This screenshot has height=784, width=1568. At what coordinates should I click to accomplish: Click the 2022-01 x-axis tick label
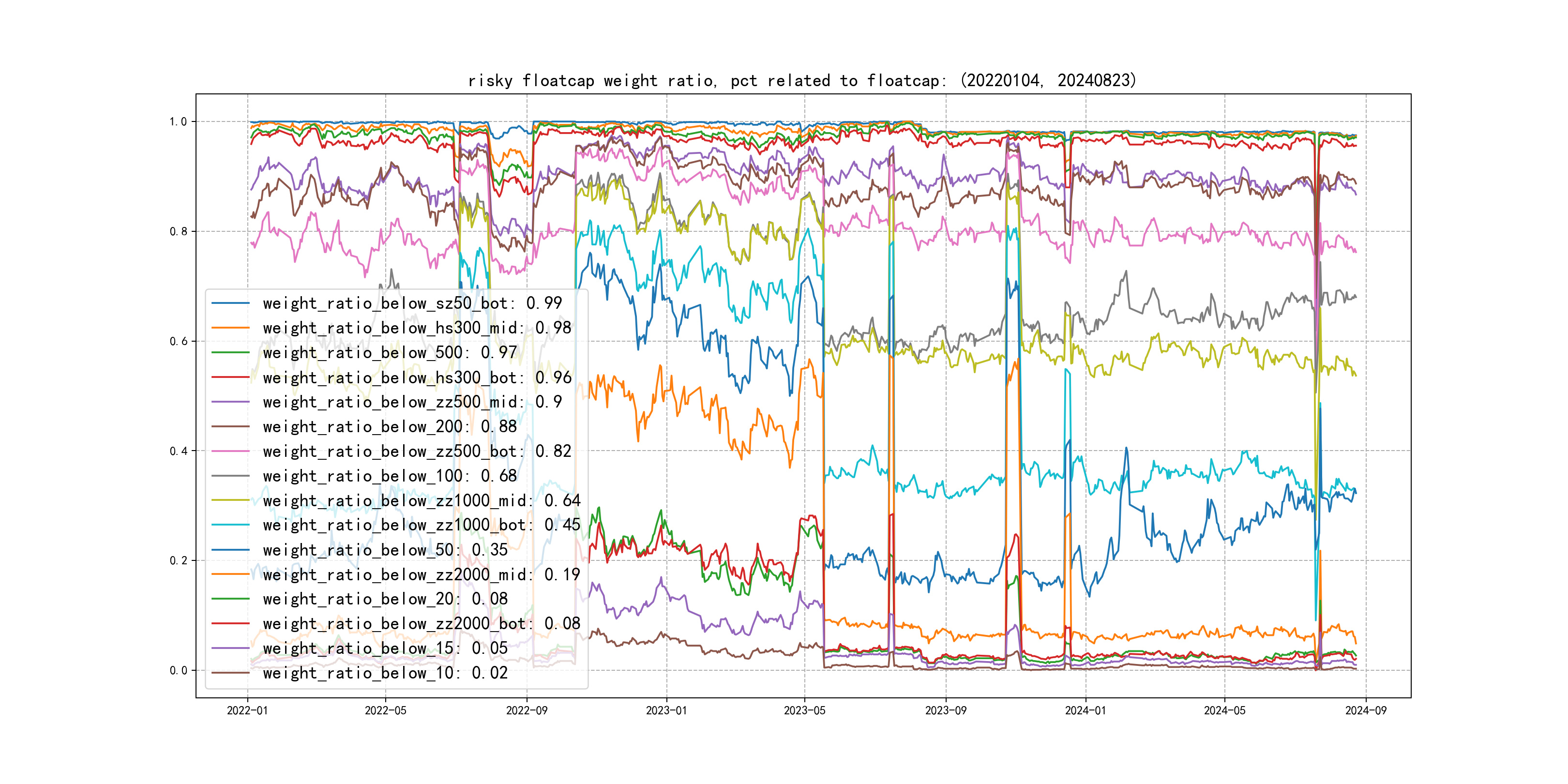tap(247, 710)
